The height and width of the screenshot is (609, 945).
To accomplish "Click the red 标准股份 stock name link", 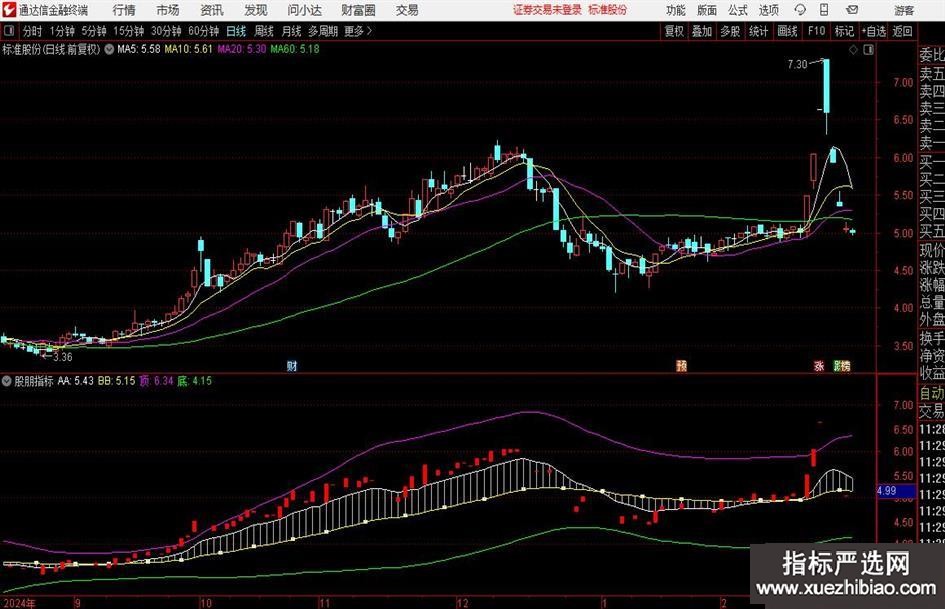I will (x=608, y=10).
